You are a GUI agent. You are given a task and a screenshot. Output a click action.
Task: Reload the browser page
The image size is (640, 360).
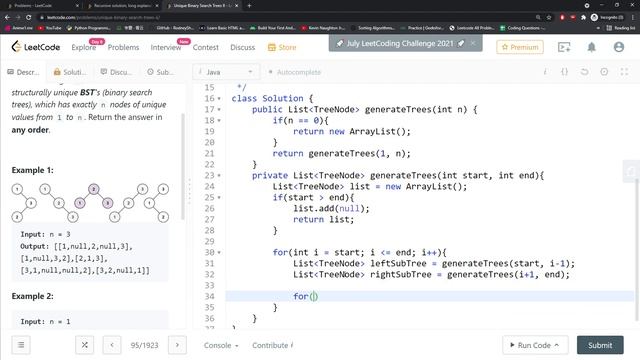coord(29,17)
